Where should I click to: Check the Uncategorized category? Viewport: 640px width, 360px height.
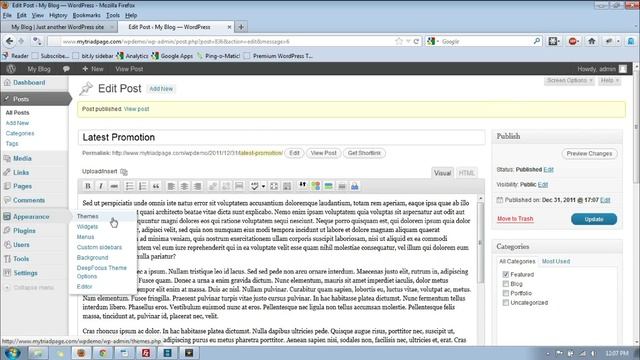tap(506, 302)
